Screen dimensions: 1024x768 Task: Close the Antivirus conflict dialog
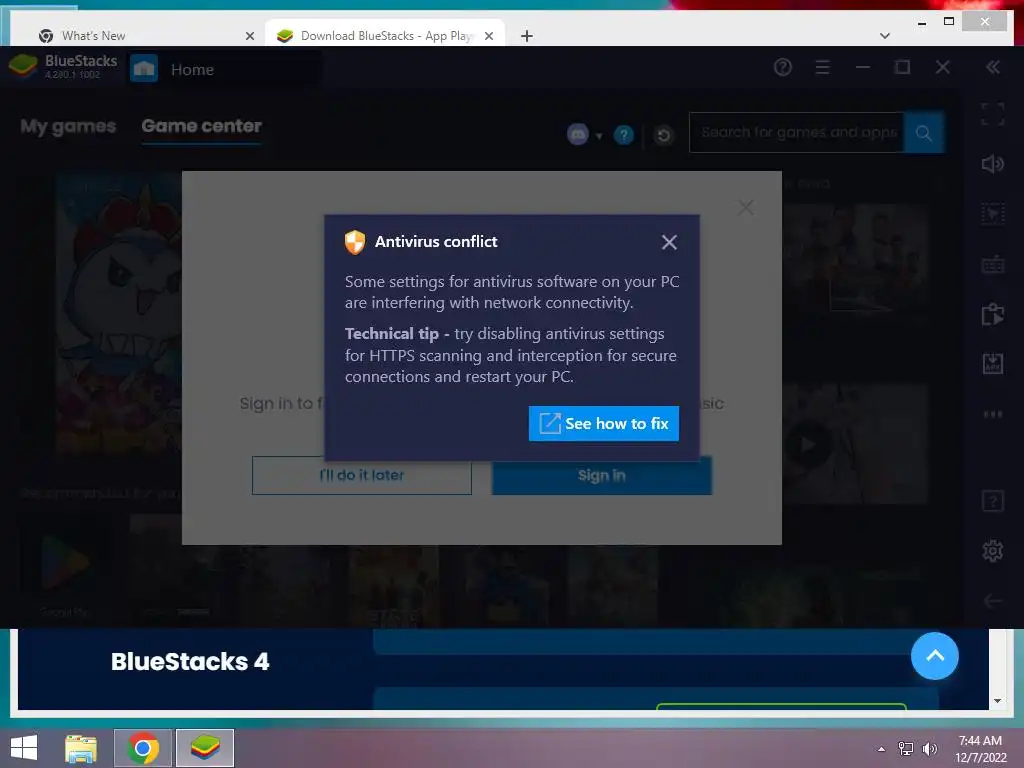tap(669, 242)
